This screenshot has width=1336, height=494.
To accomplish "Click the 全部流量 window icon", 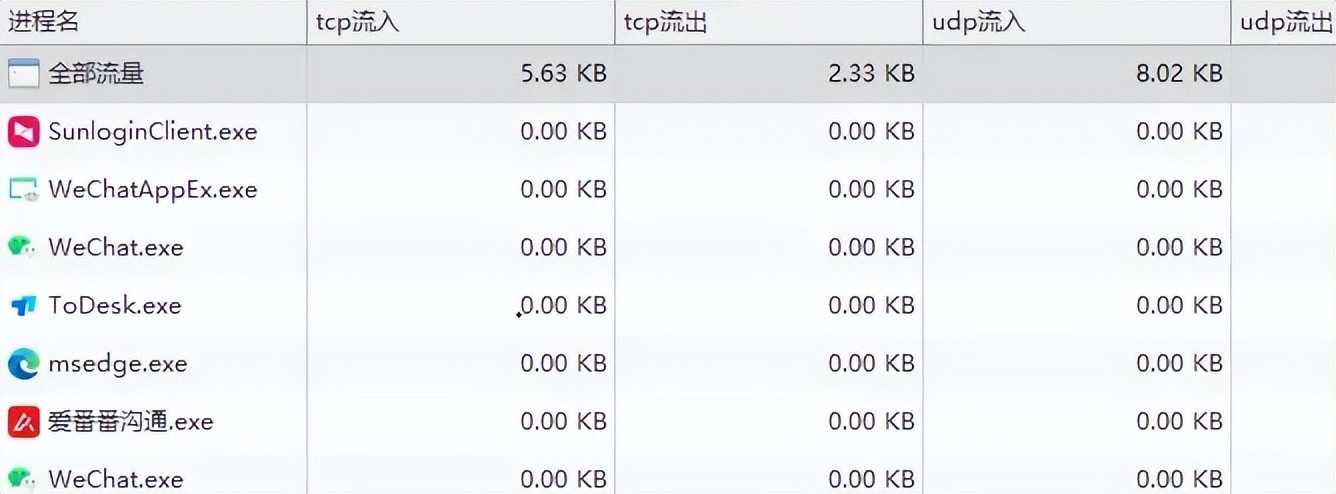I will pyautogui.click(x=23, y=73).
